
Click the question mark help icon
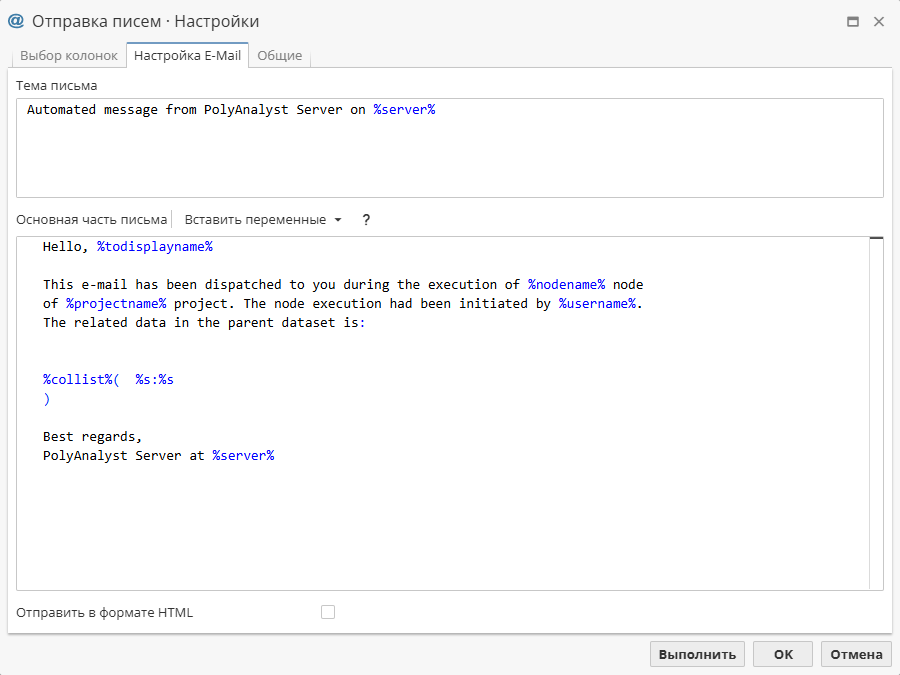366,220
